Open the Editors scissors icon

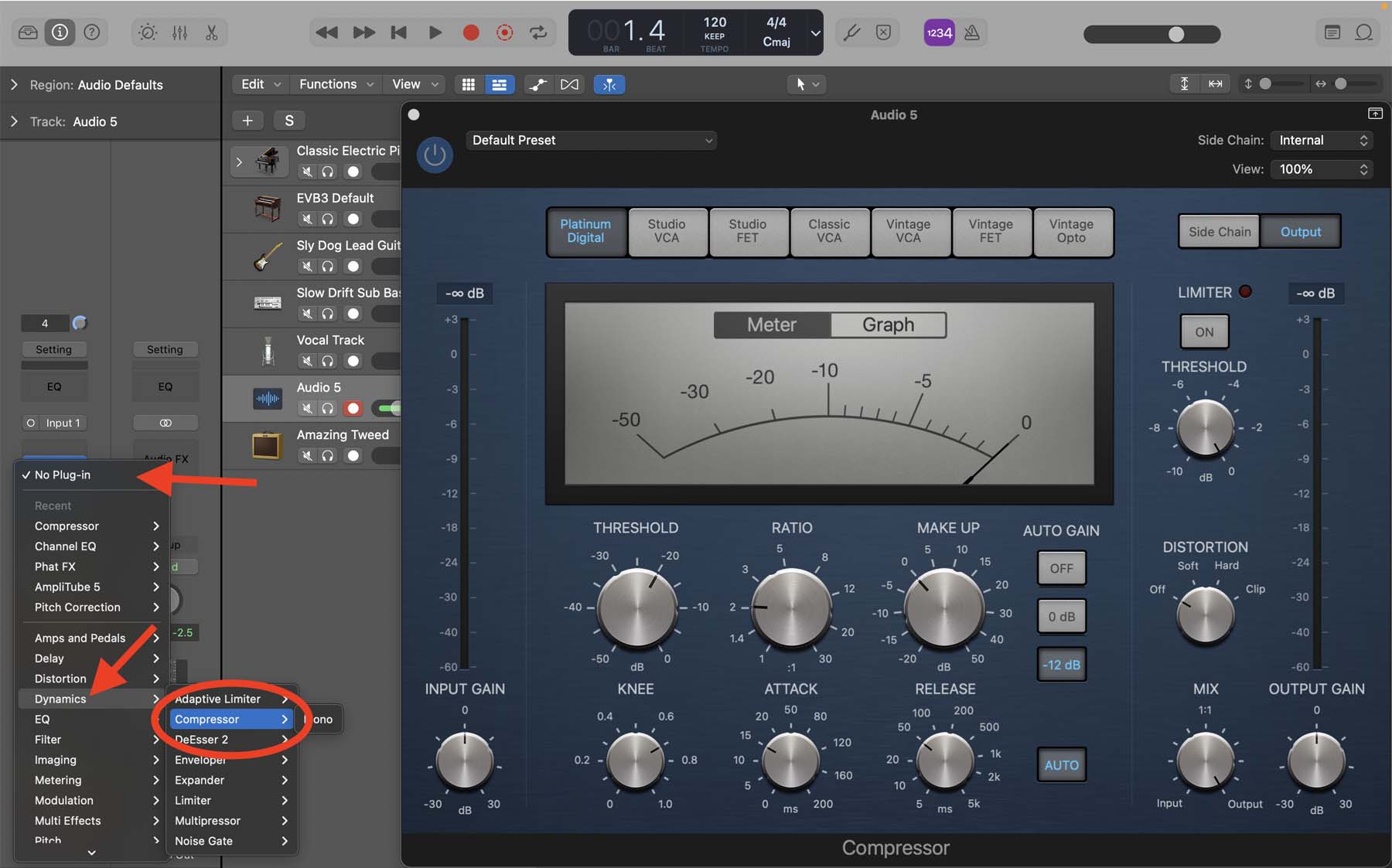(211, 32)
